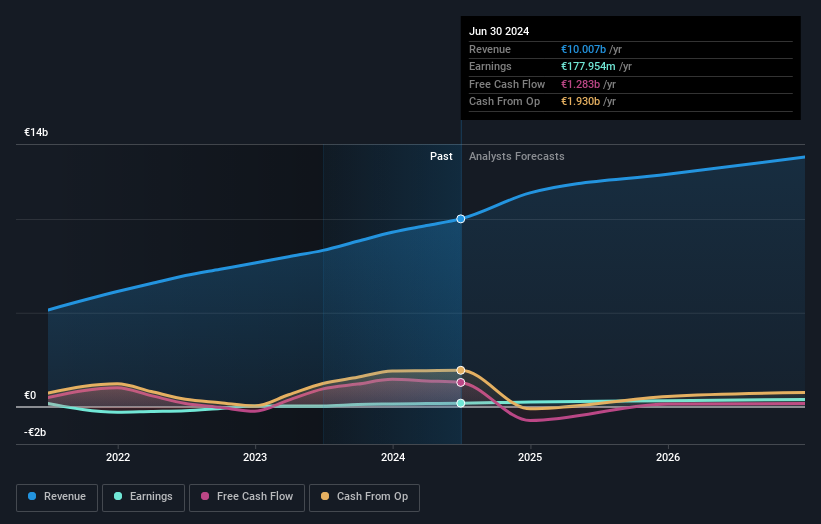Click the -€2b y-axis label
The height and width of the screenshot is (524, 821).
pyautogui.click(x=35, y=432)
